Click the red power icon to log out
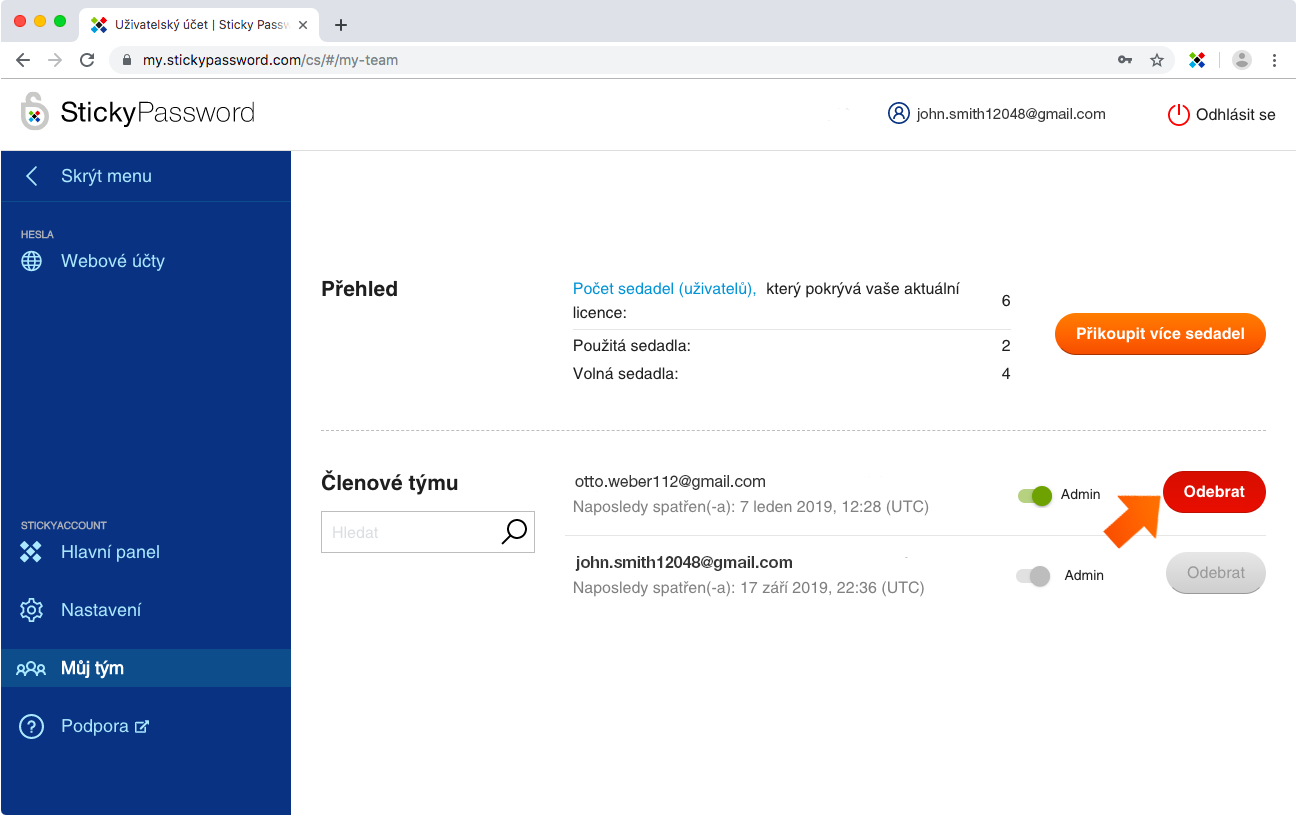1296x816 pixels. [x=1179, y=114]
